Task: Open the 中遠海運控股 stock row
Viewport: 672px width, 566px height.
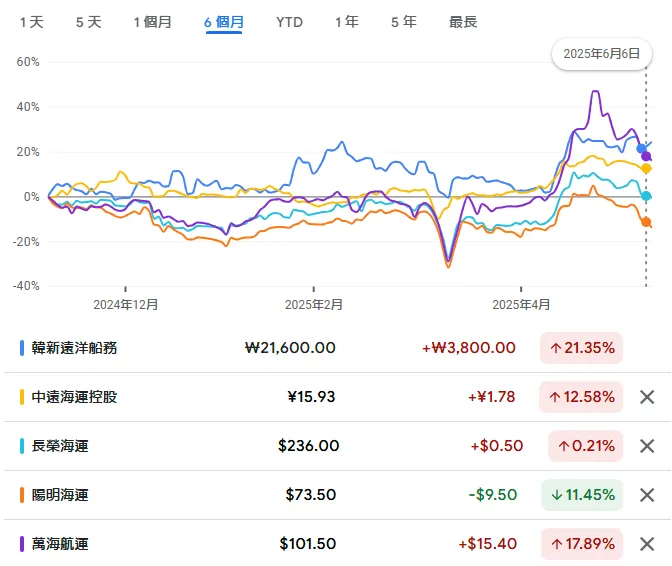Action: (x=337, y=397)
